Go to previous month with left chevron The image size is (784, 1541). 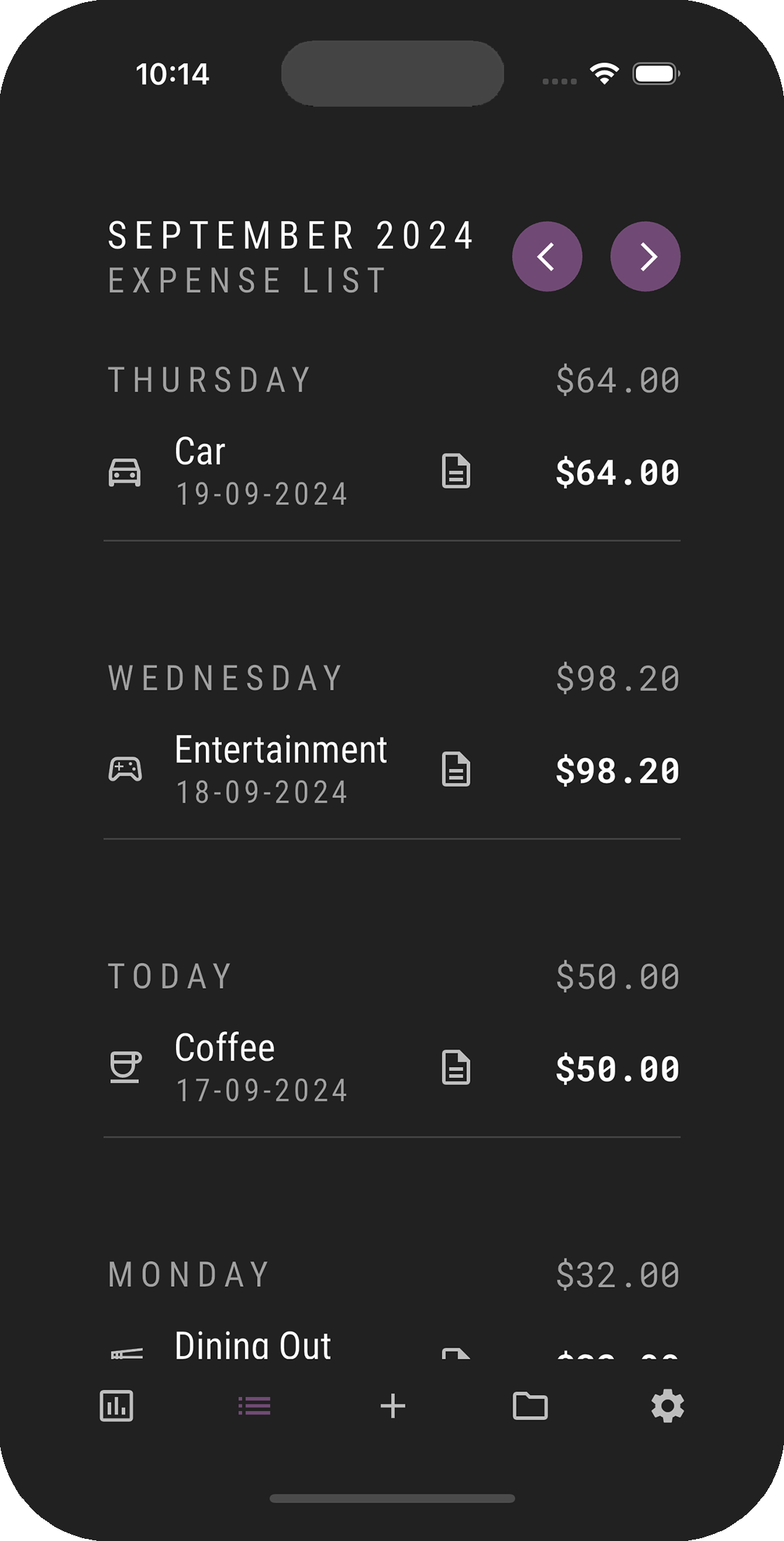(x=547, y=256)
